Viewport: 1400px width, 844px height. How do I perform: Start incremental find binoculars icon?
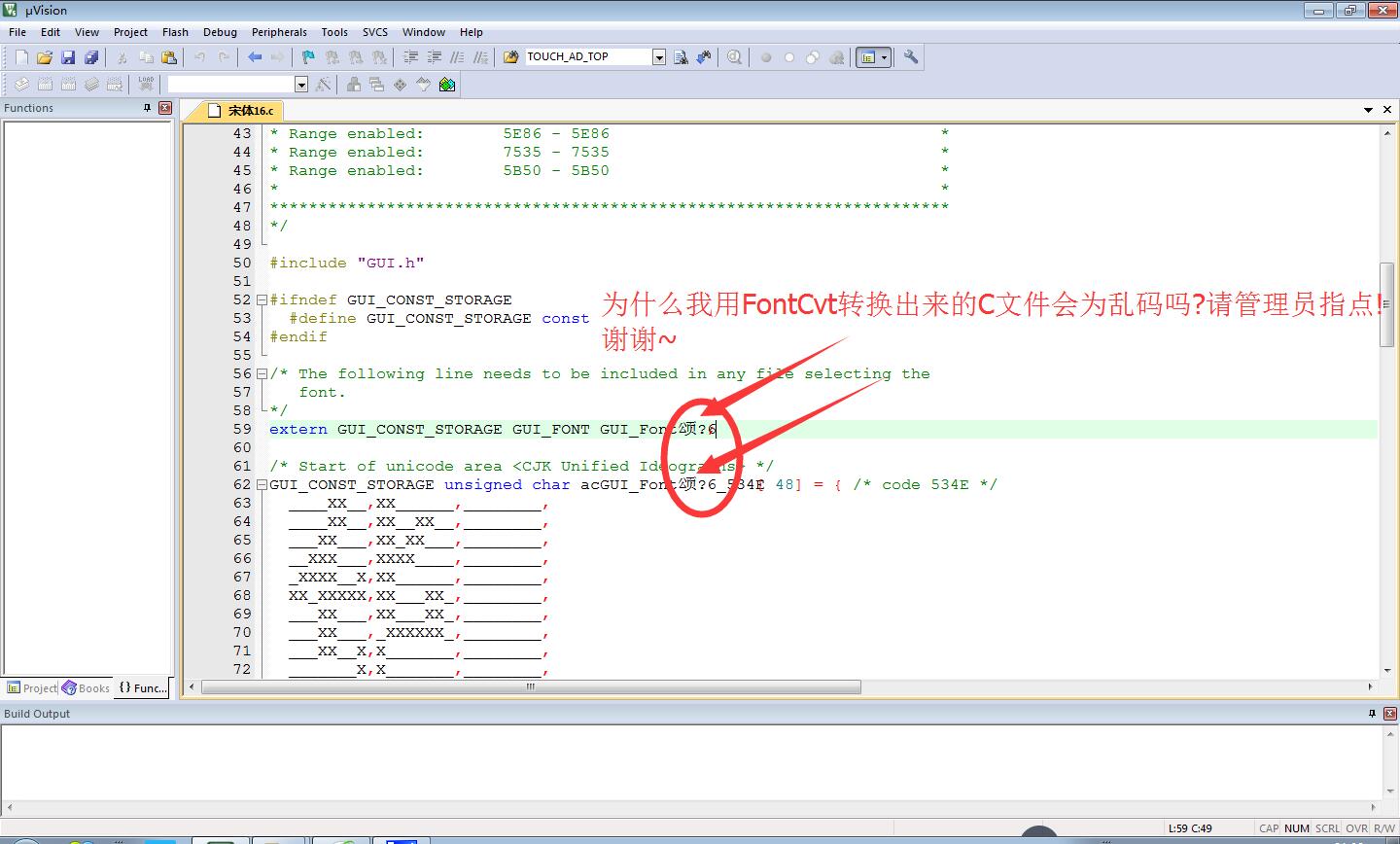[704, 57]
